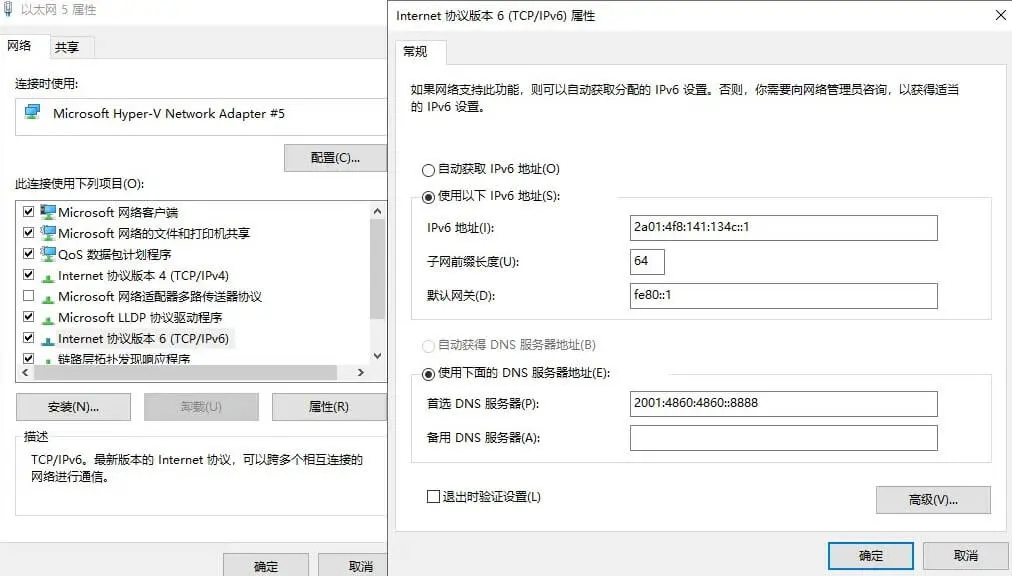Close the IPv6 properties dialog
This screenshot has height=576, width=1012.
point(1000,16)
